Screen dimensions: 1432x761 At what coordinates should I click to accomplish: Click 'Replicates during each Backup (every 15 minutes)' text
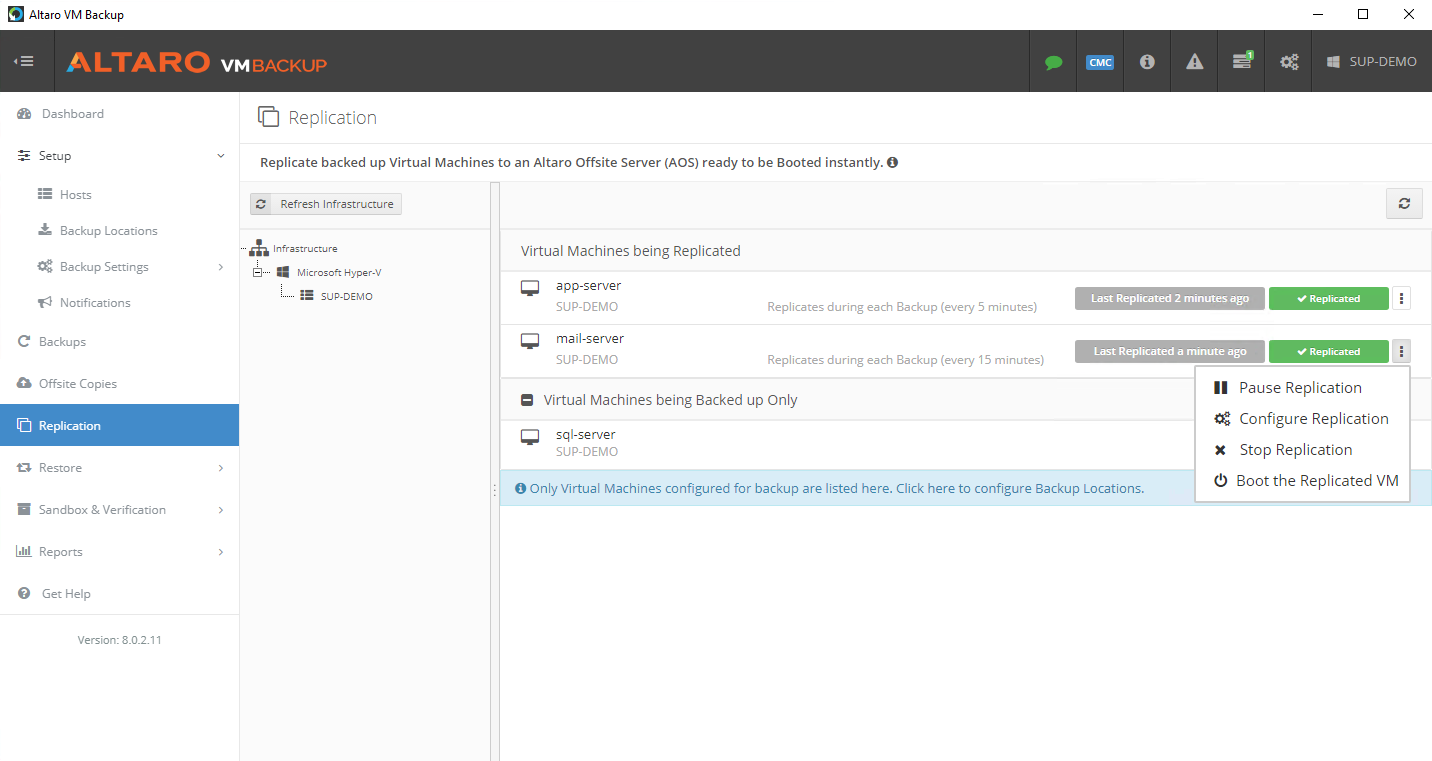(905, 360)
